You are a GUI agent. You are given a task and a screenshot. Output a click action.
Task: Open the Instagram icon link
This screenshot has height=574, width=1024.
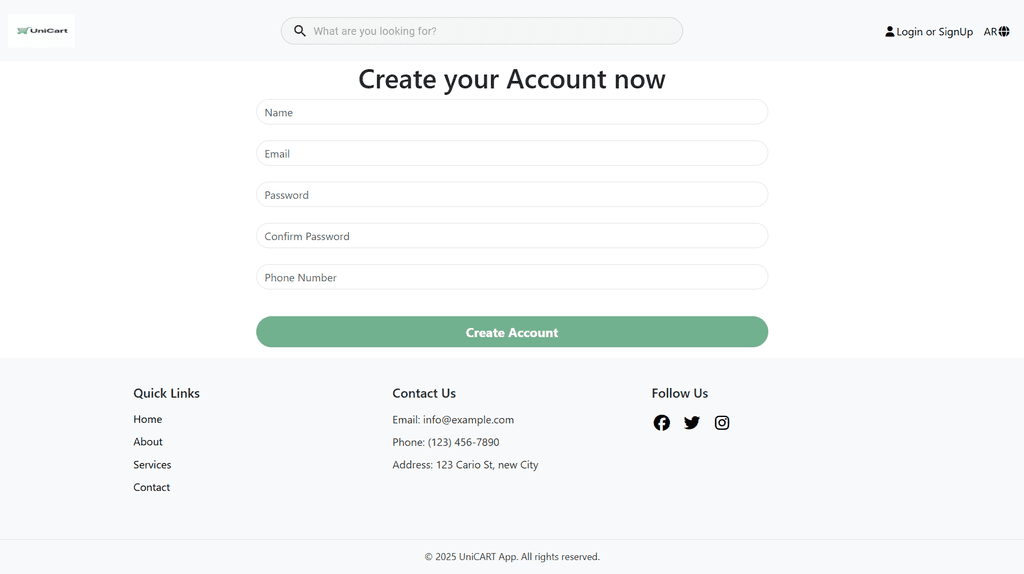point(722,423)
